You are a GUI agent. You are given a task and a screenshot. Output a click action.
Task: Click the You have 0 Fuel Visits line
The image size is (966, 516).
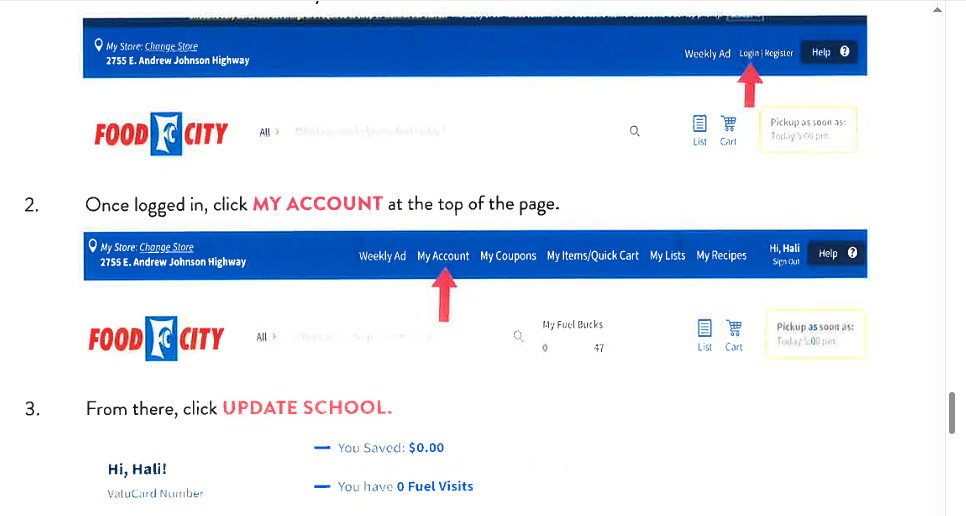pyautogui.click(x=405, y=486)
